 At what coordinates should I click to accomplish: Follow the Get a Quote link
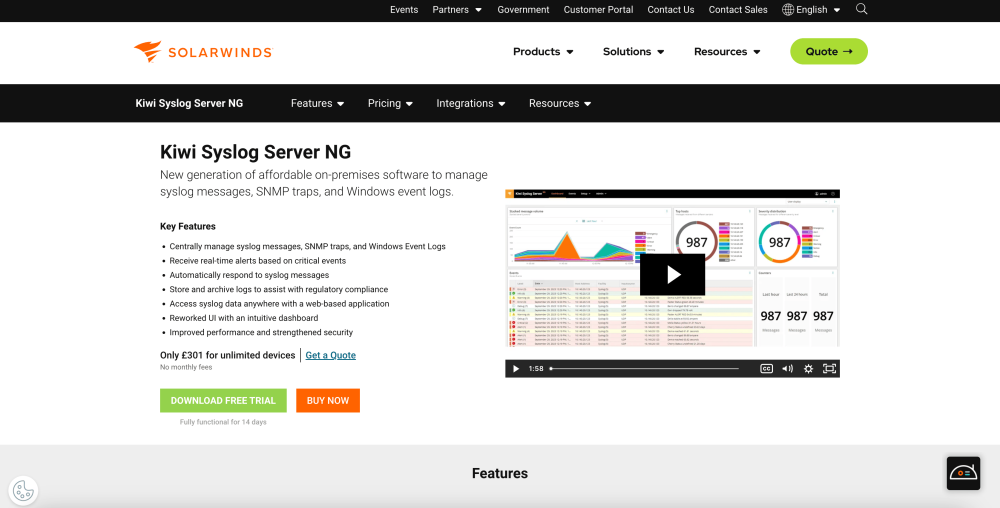click(x=330, y=355)
